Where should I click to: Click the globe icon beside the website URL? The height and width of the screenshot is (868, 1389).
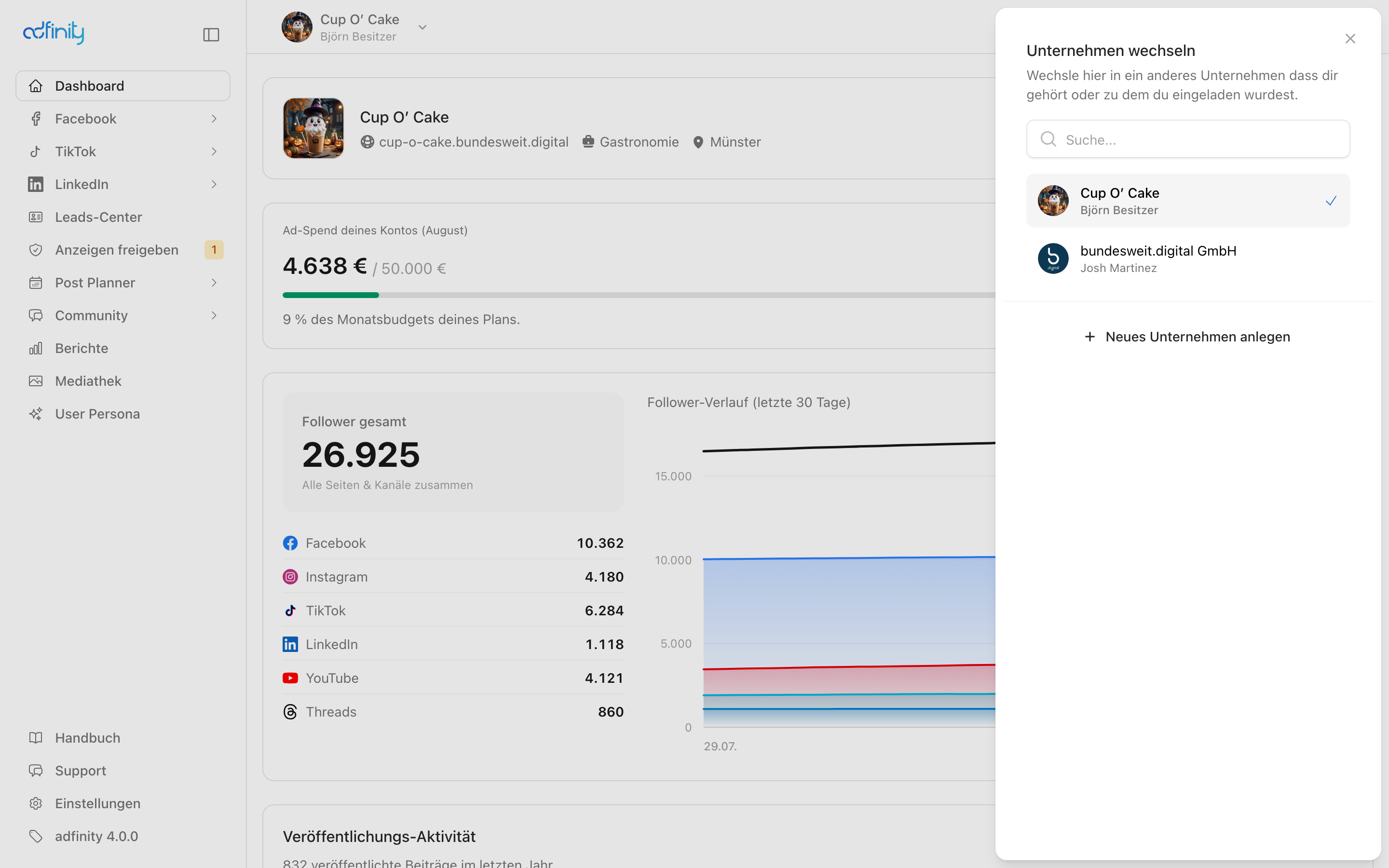tap(368, 142)
